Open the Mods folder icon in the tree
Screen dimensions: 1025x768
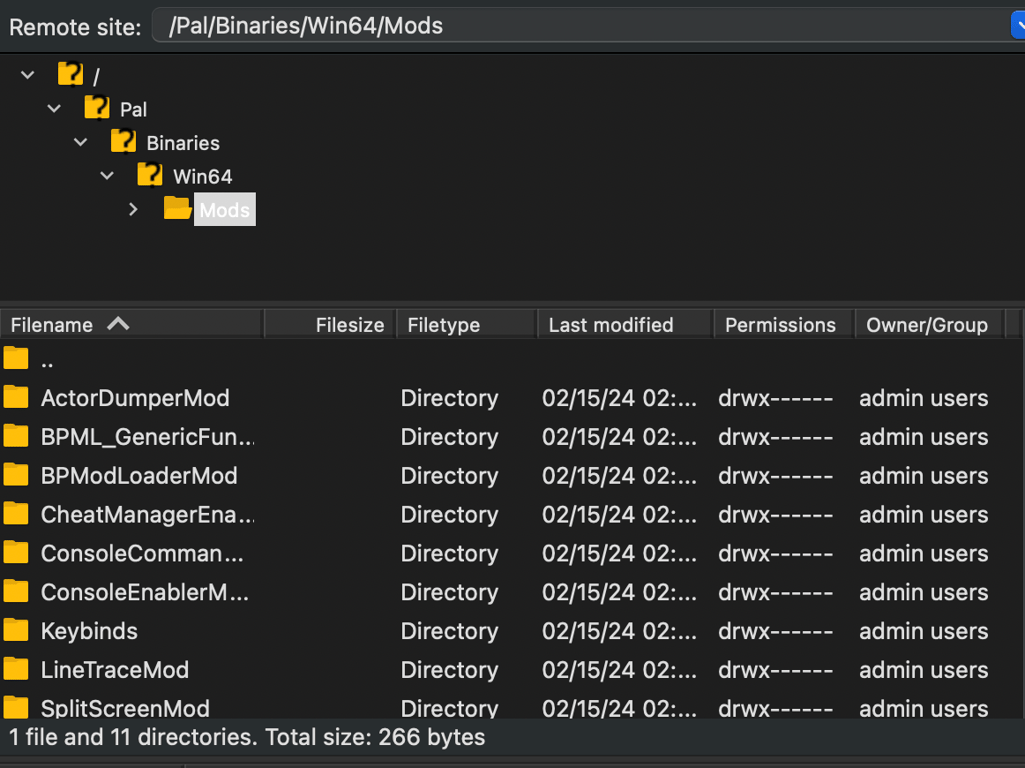pyautogui.click(x=176, y=209)
